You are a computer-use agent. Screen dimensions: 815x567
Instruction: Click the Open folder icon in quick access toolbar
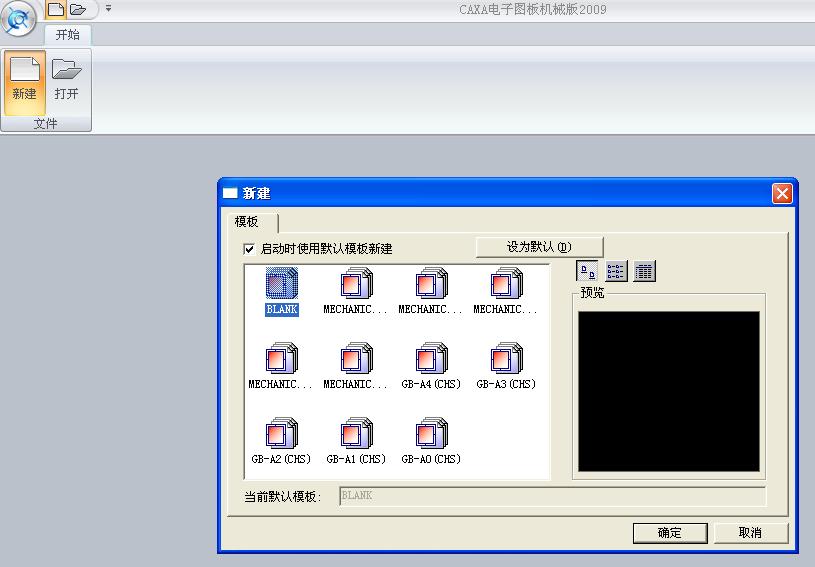[77, 9]
